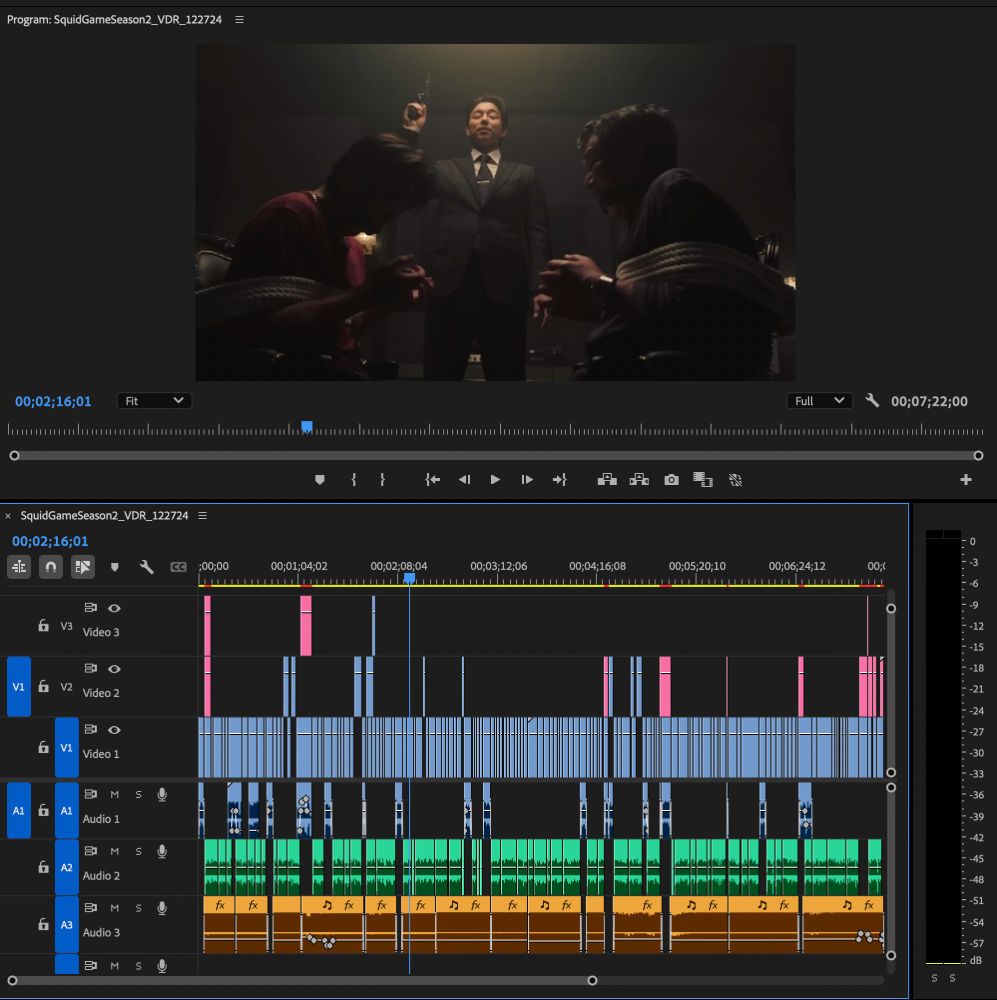Lock the Video 3 track

(43, 626)
